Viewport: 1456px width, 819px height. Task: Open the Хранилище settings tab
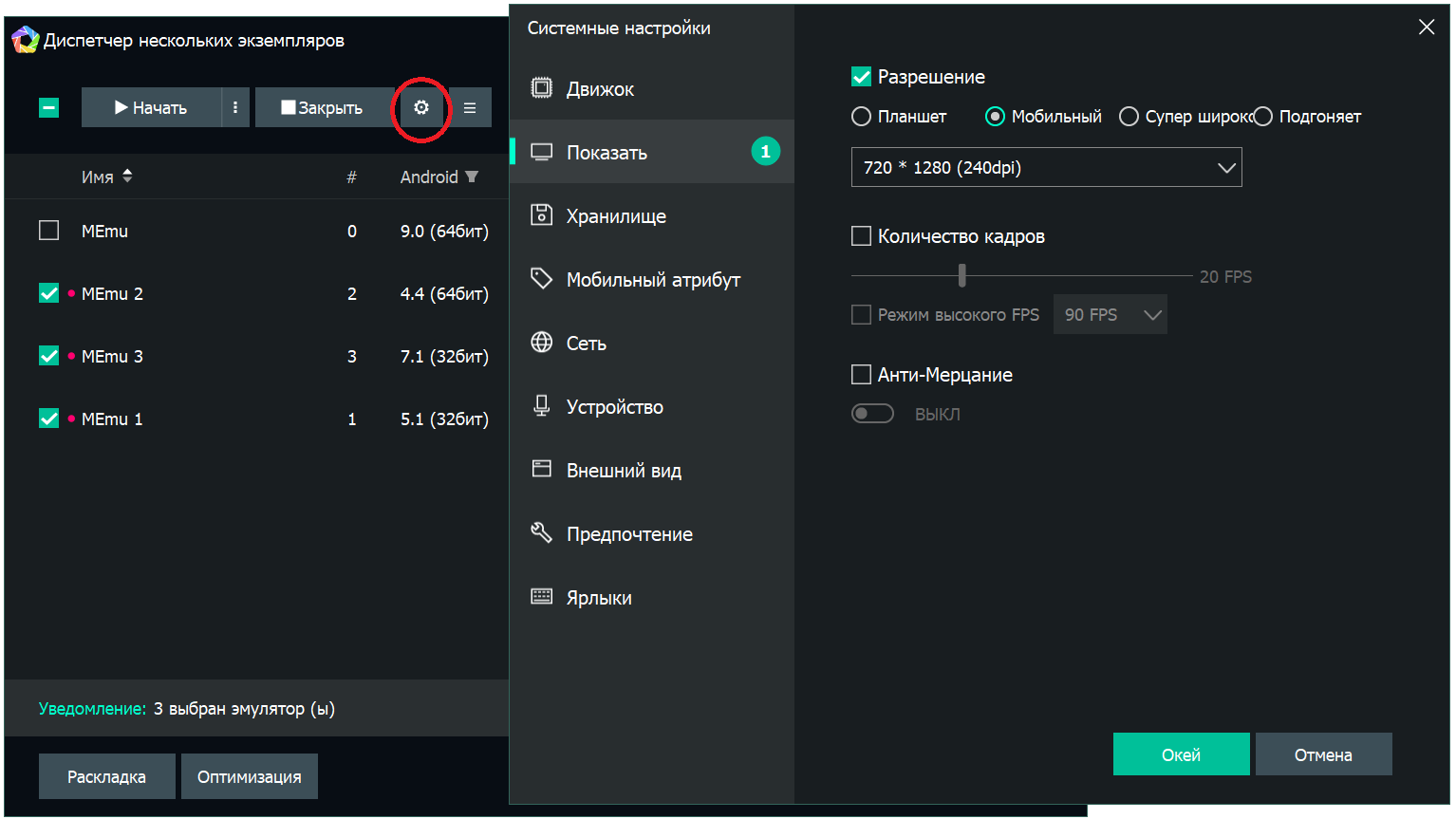[x=652, y=215]
